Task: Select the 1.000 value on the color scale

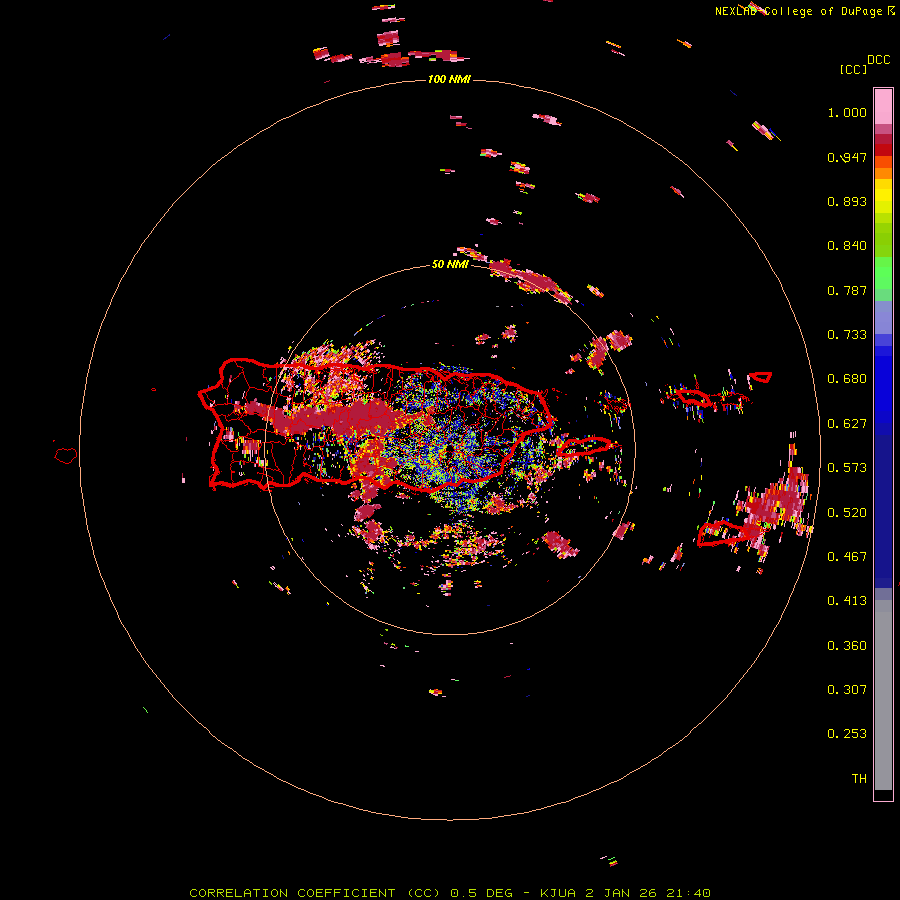Action: [x=847, y=112]
